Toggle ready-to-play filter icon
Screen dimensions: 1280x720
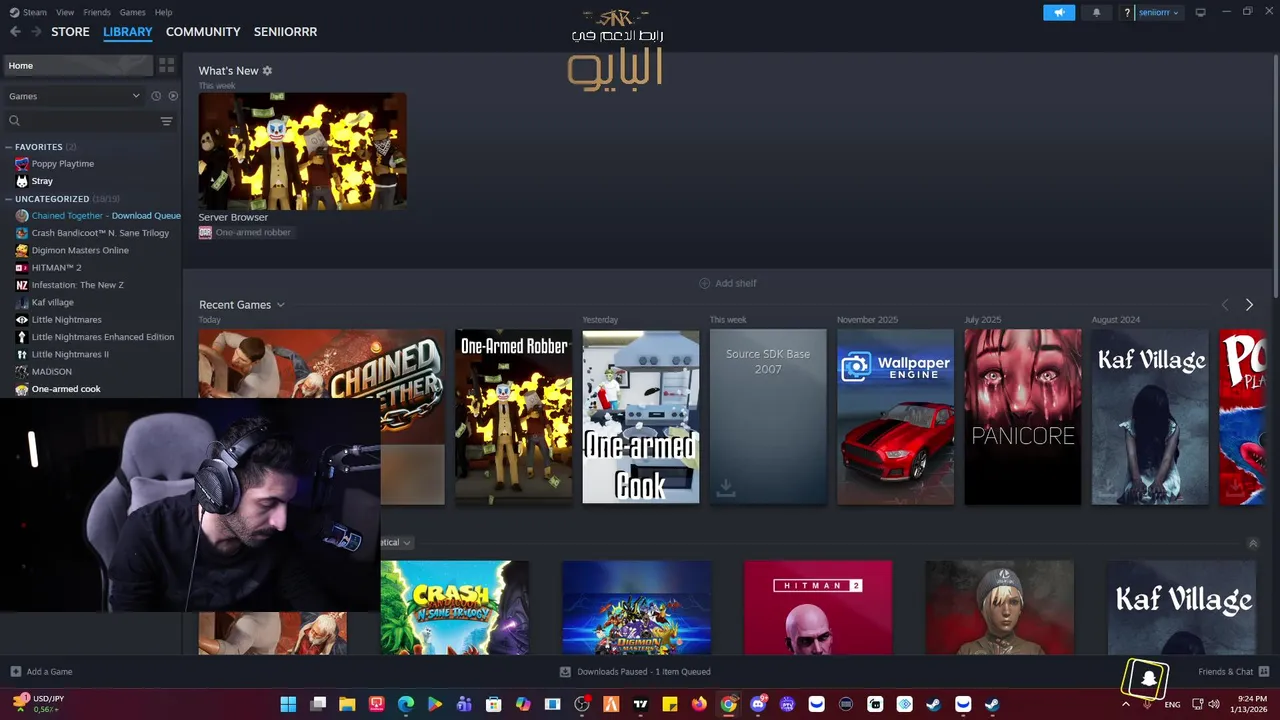tap(173, 96)
